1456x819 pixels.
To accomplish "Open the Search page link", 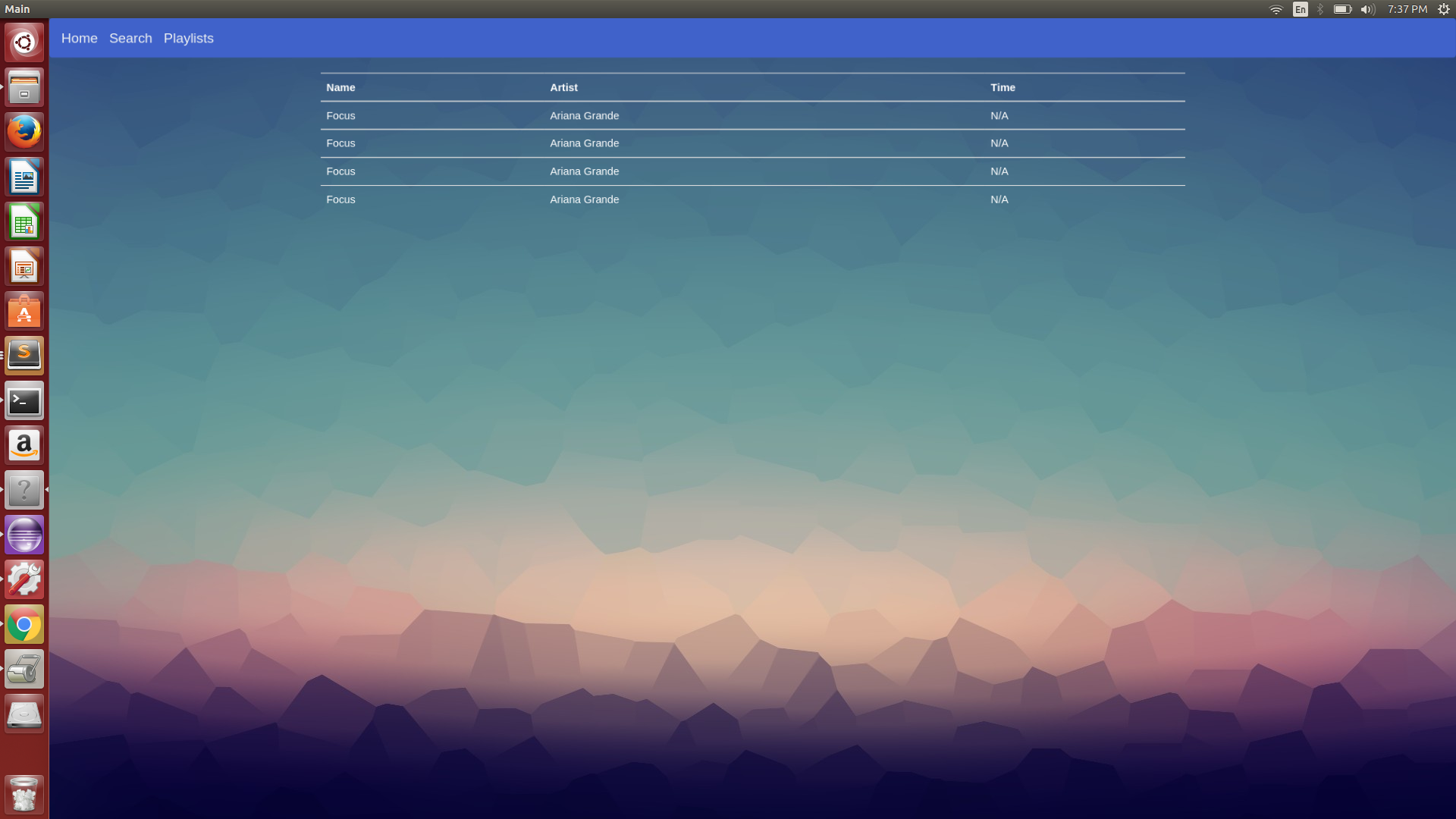I will [130, 38].
